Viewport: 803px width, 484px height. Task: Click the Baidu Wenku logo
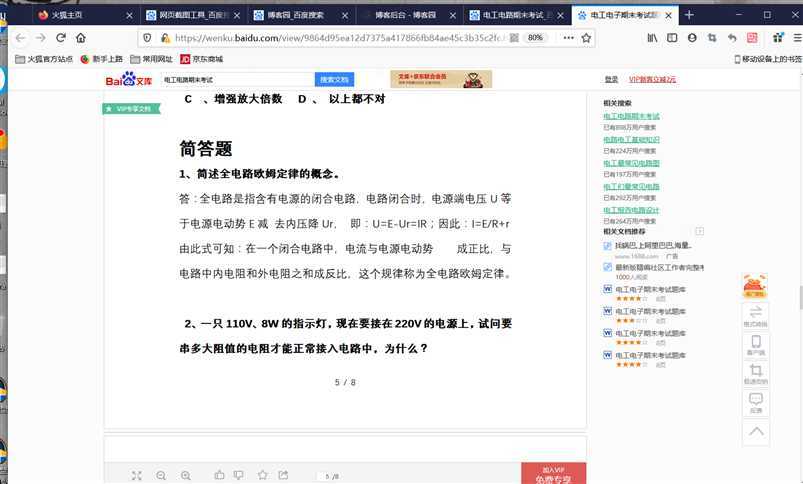(x=129, y=79)
